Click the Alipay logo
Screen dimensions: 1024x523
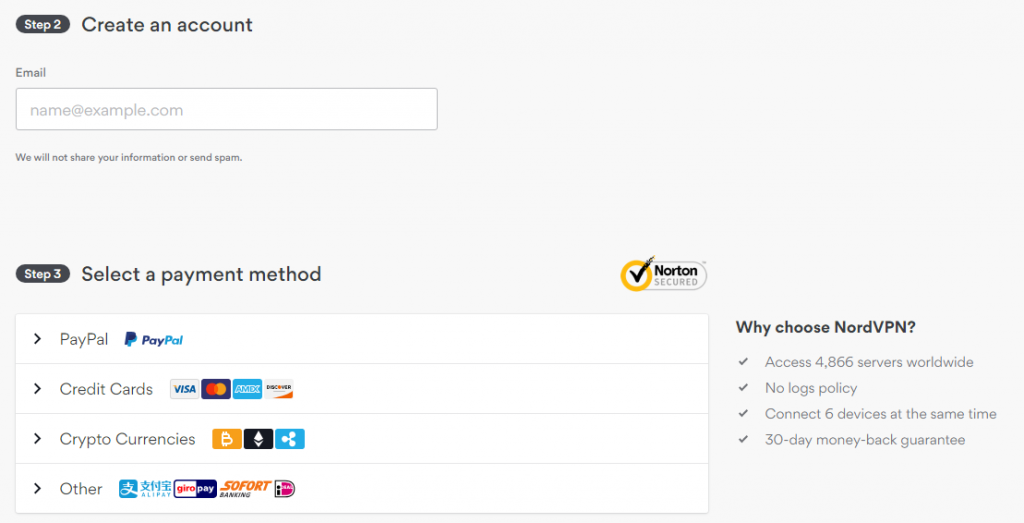pos(145,488)
